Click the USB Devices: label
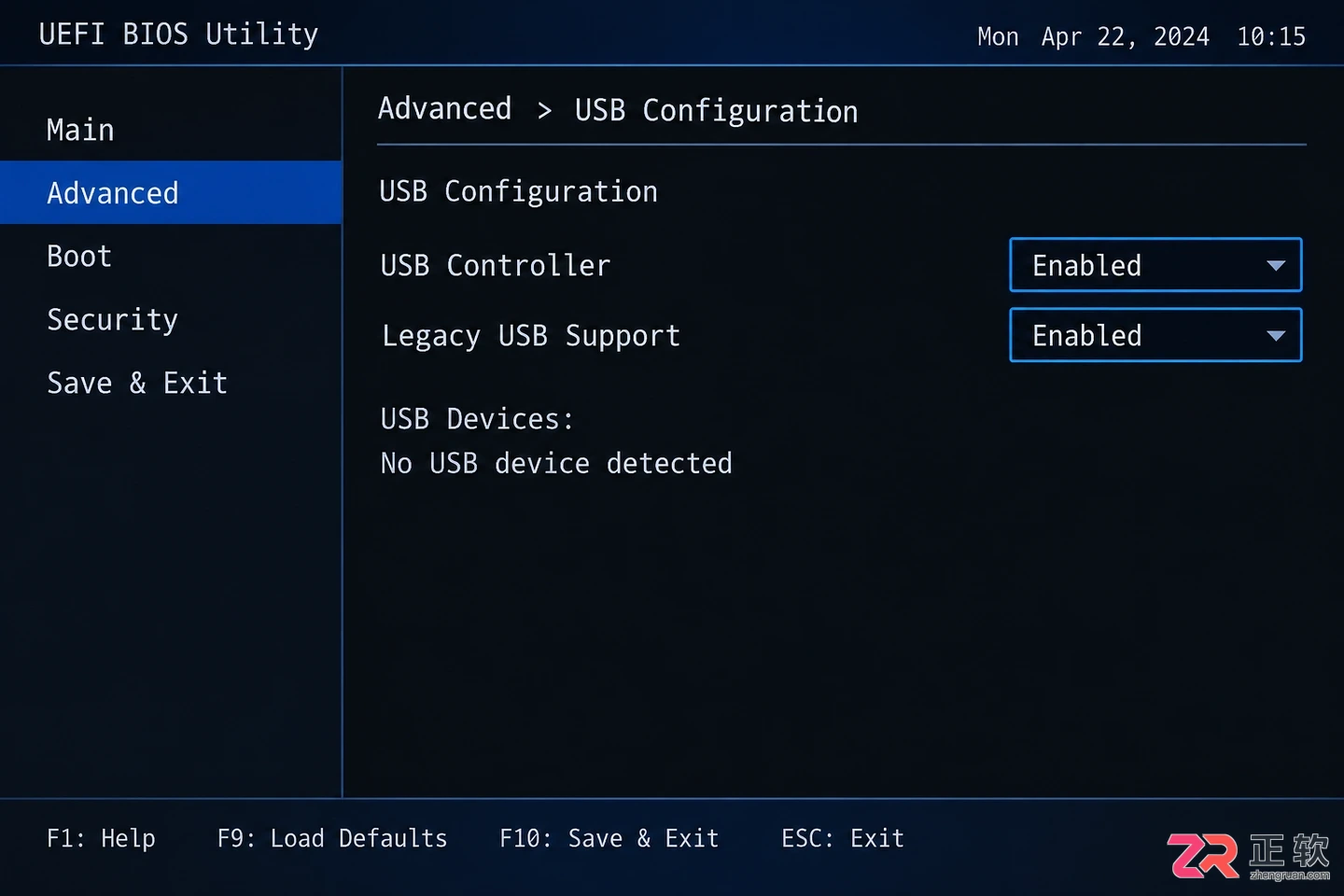The width and height of the screenshot is (1344, 896). pos(477,418)
